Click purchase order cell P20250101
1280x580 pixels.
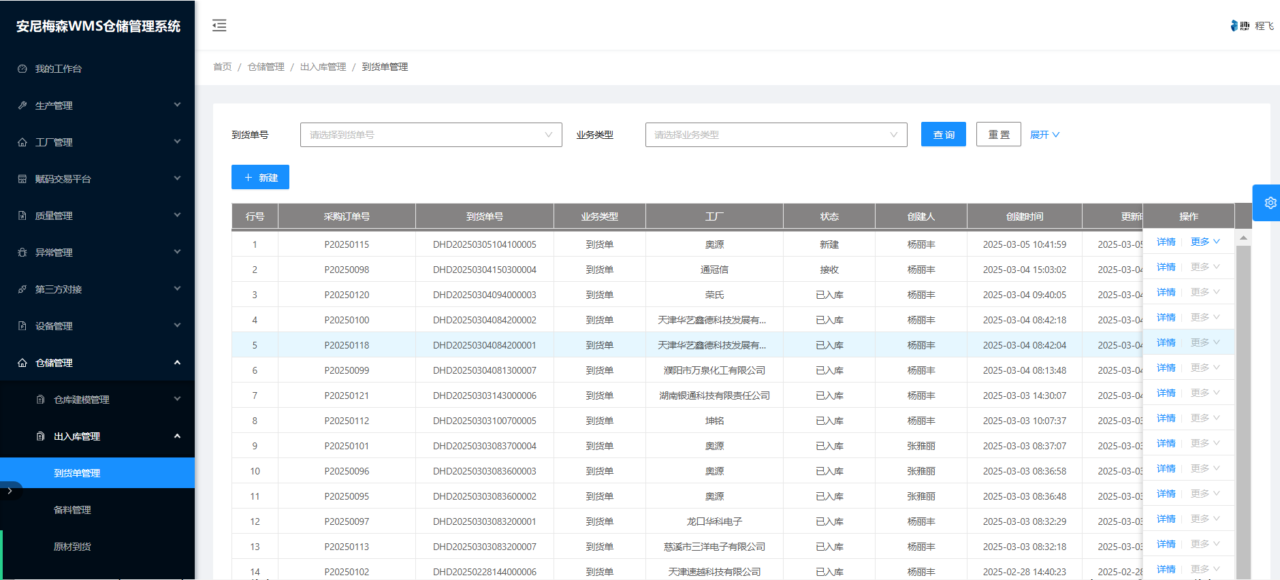point(347,446)
